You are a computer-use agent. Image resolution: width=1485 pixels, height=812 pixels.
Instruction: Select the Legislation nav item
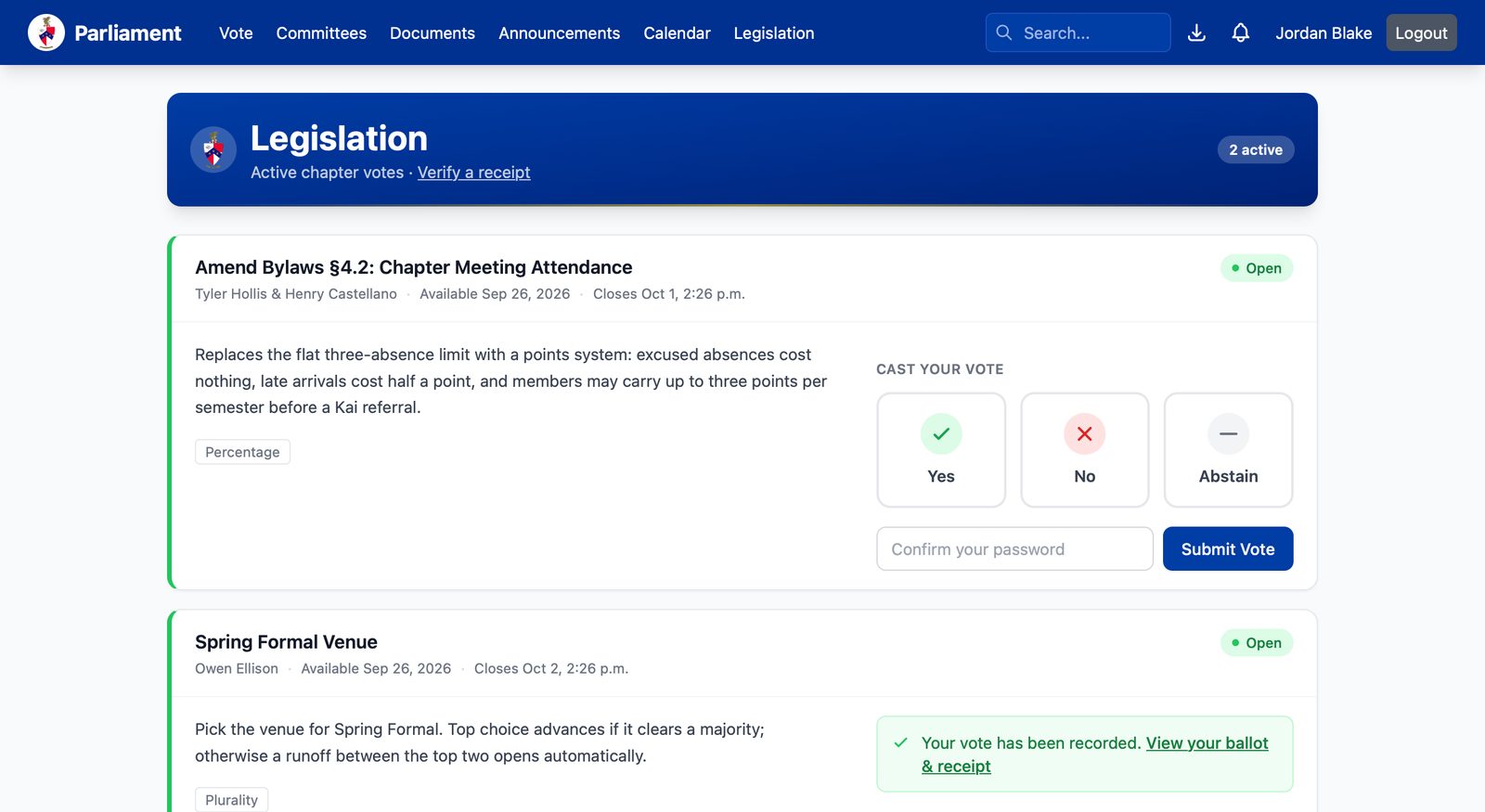(774, 32)
